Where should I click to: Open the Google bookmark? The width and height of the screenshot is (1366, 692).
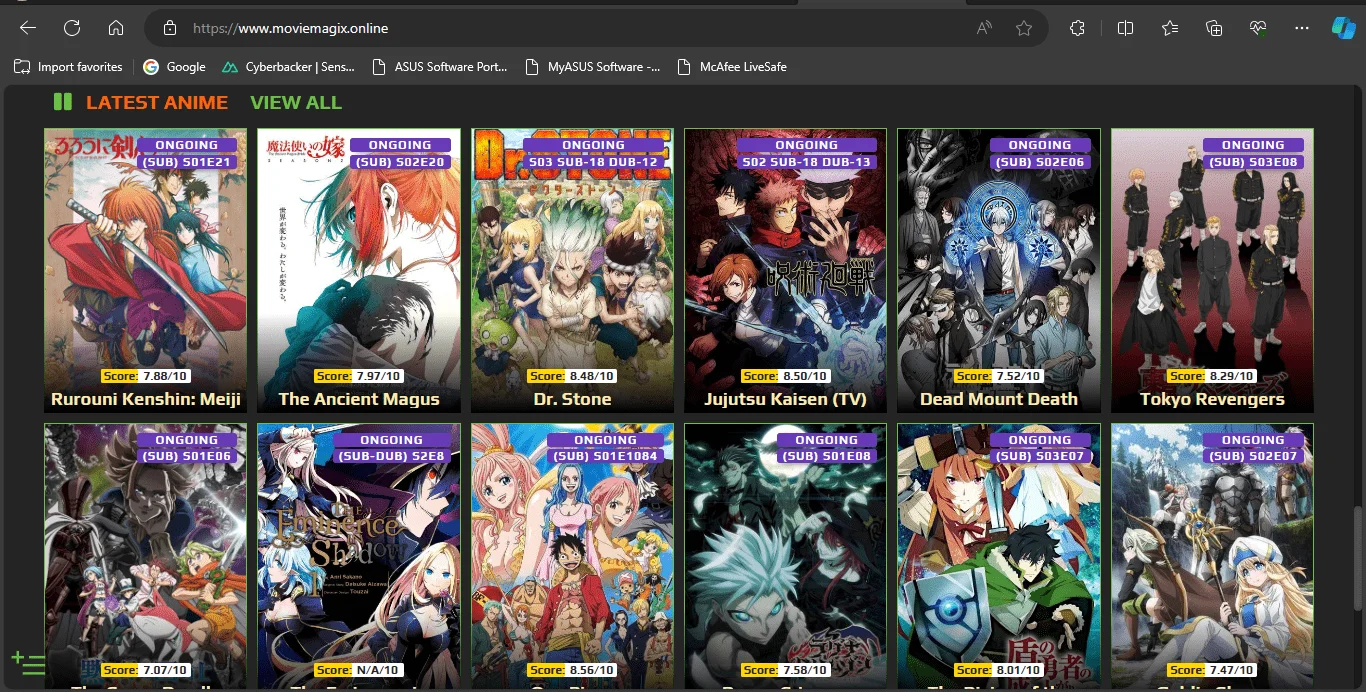tap(174, 67)
